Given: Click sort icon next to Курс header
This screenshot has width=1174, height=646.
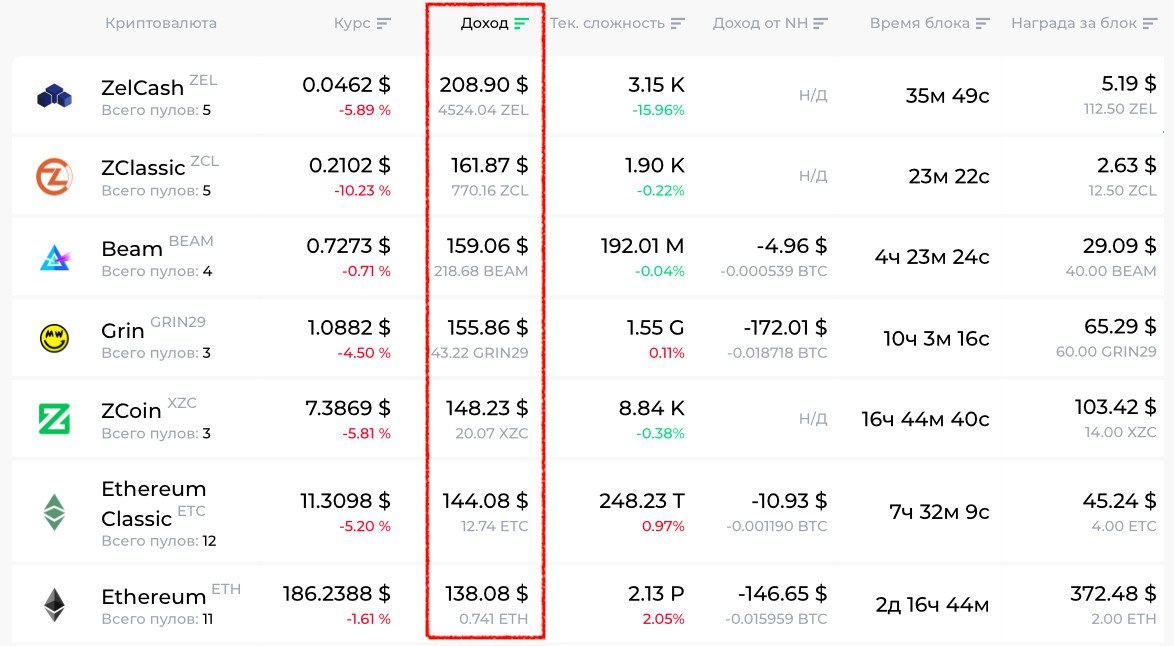Looking at the screenshot, I should (x=383, y=23).
